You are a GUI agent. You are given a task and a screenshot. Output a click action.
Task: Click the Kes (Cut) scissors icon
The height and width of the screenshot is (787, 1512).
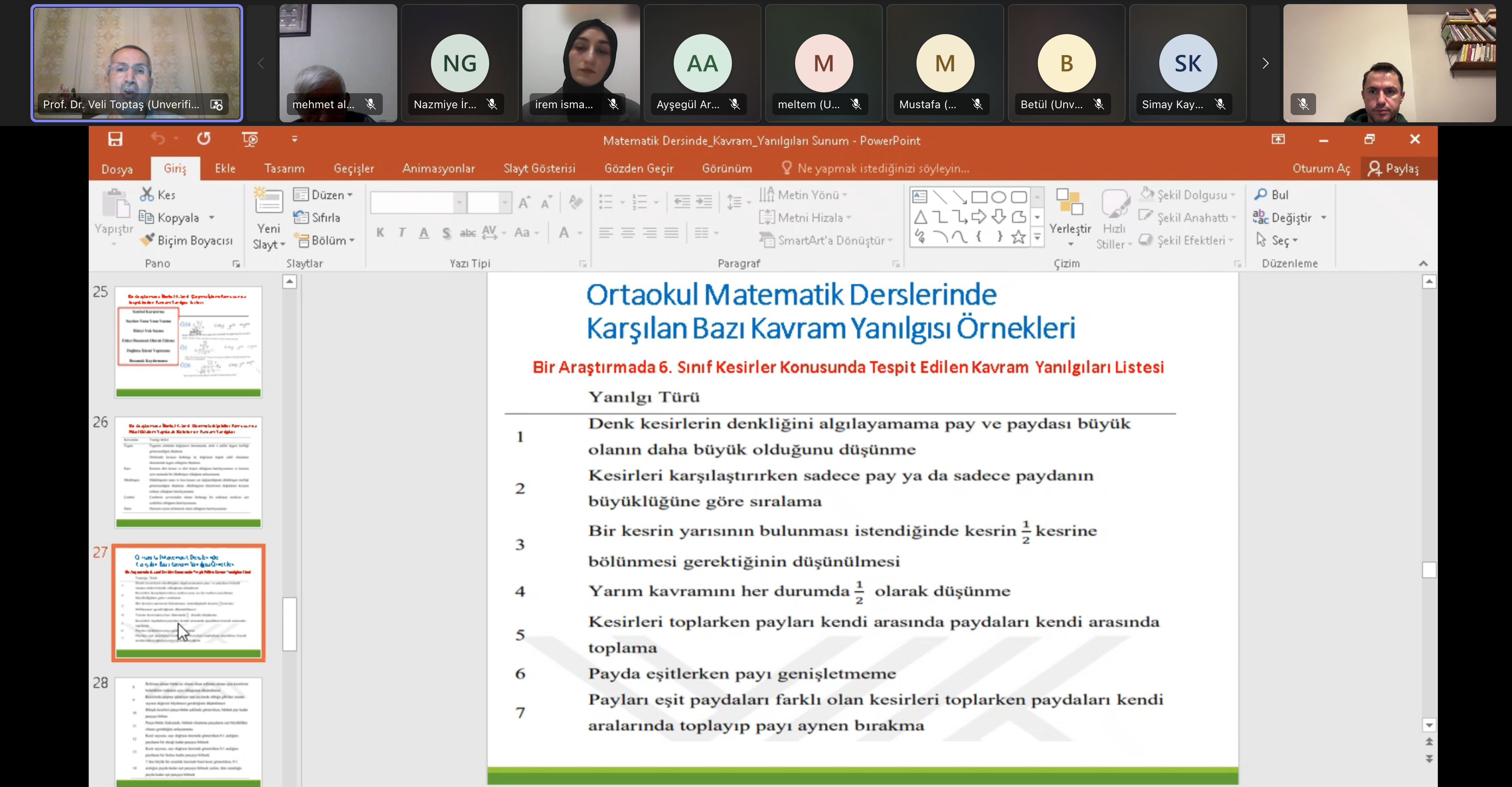[147, 194]
